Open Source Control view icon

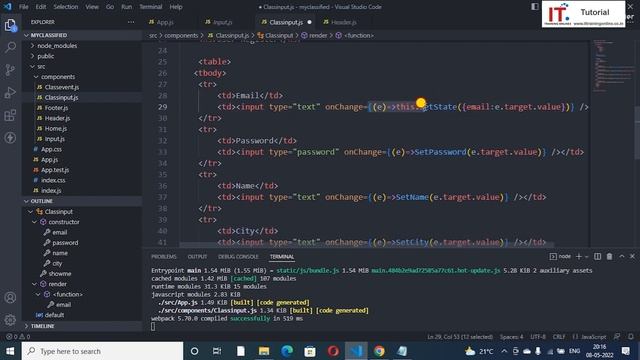tap(10, 70)
